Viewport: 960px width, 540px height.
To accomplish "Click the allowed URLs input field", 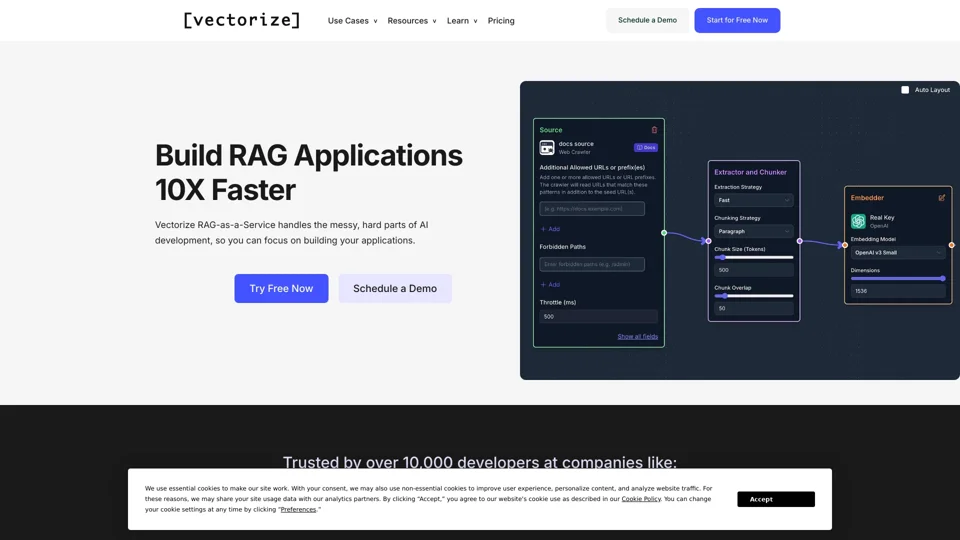I will click(591, 209).
